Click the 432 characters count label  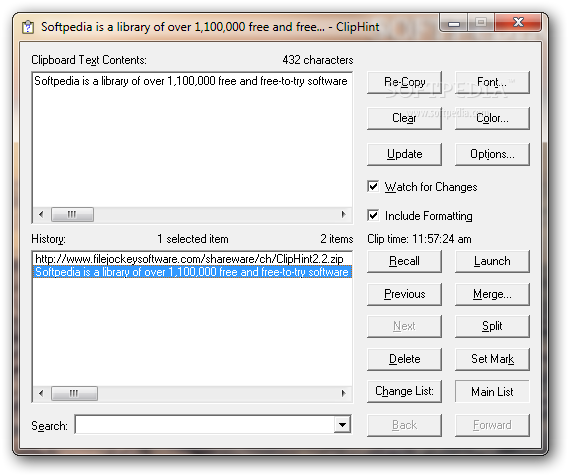click(318, 60)
